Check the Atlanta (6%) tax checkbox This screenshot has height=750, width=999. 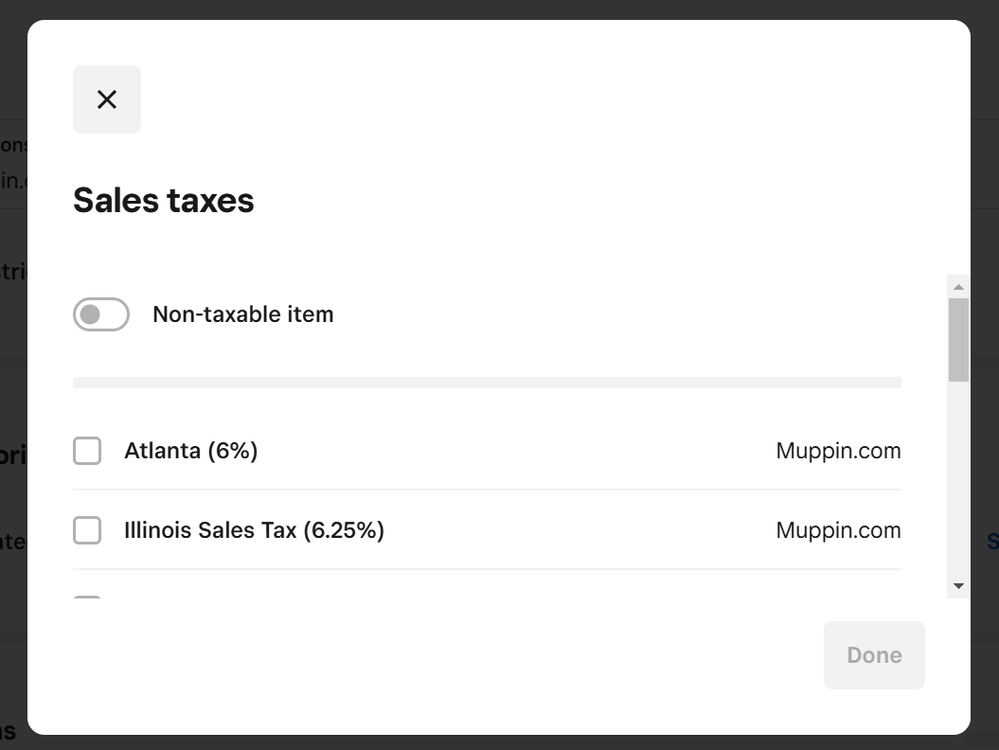pyautogui.click(x=87, y=451)
